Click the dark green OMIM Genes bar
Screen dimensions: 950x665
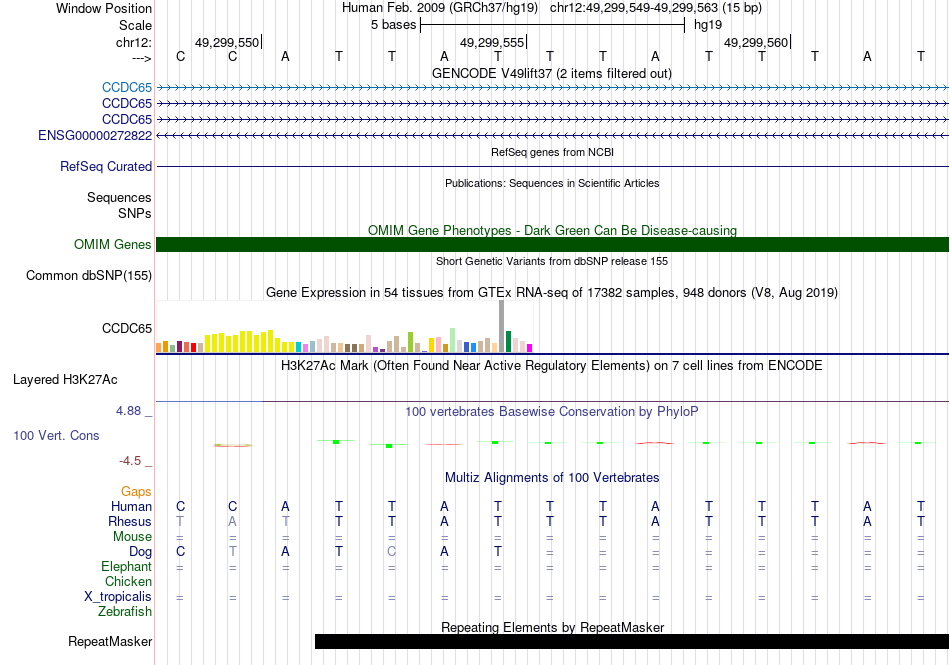(552, 244)
